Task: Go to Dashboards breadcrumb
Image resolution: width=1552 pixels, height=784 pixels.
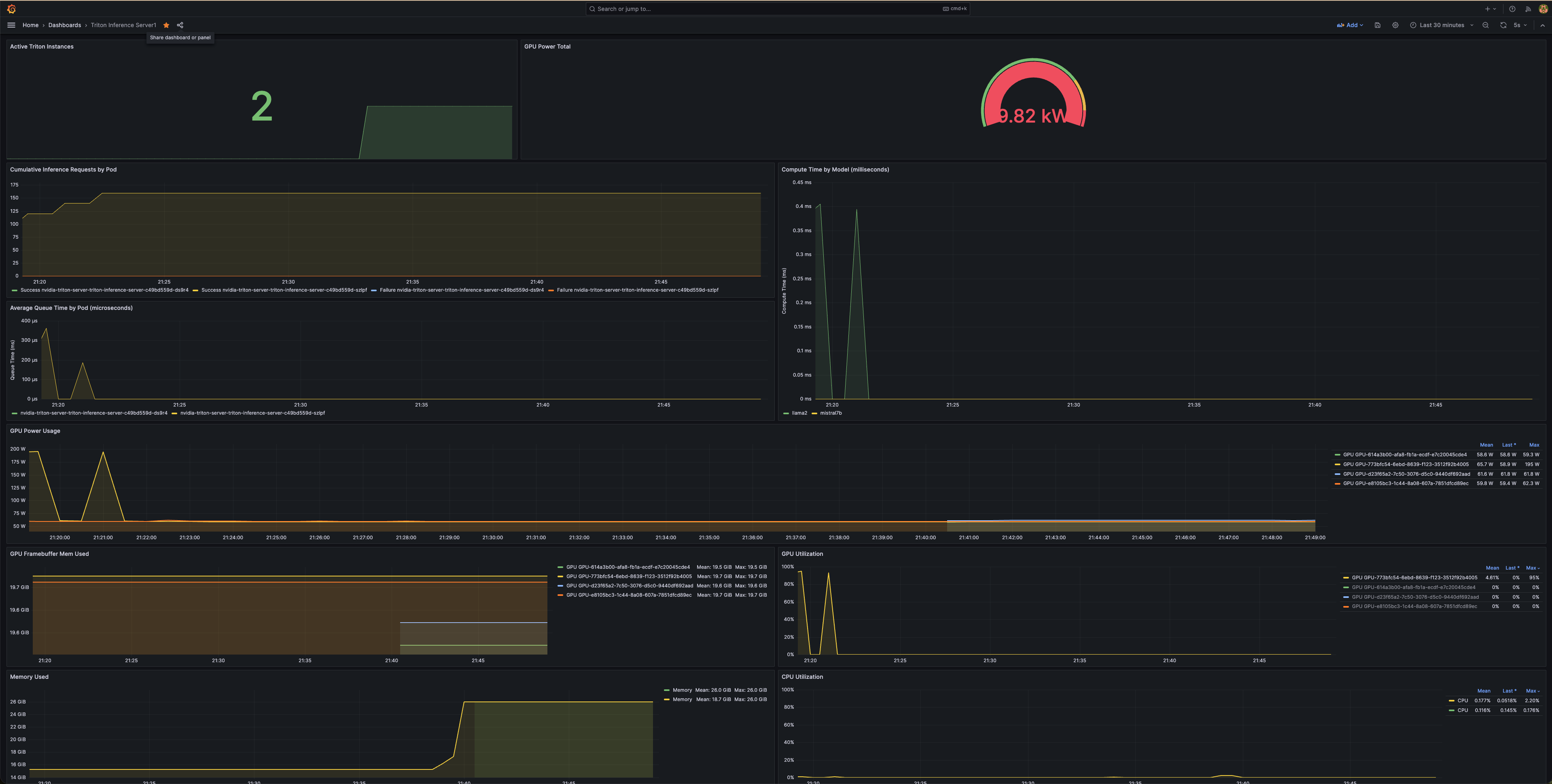Action: click(x=64, y=25)
